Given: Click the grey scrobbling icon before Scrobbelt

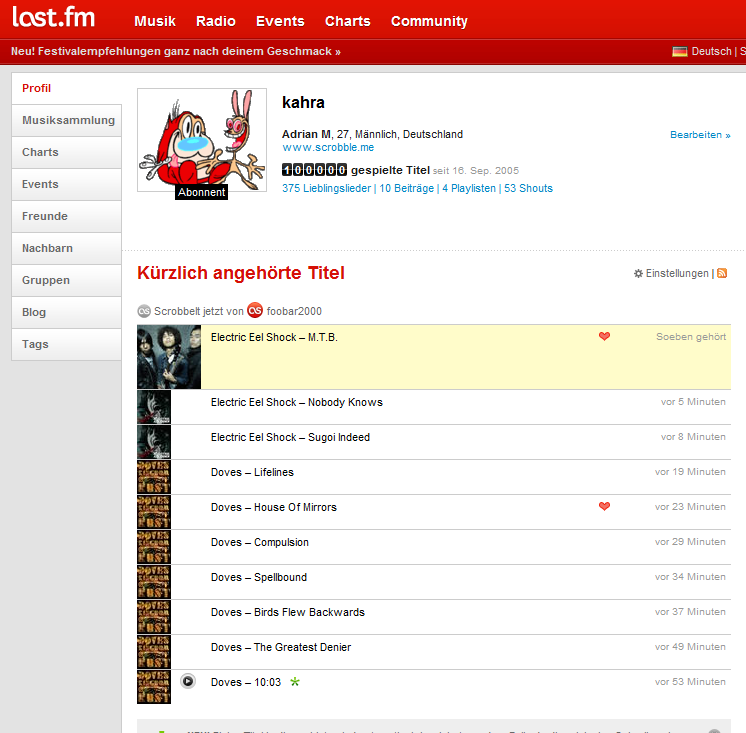Looking at the screenshot, I should (x=144, y=311).
